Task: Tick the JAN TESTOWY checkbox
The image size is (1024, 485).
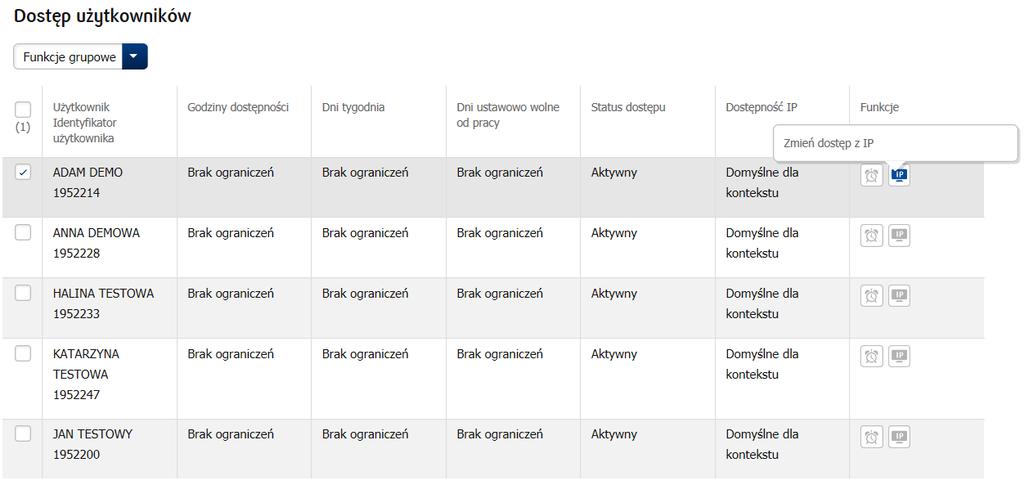Action: point(22,433)
